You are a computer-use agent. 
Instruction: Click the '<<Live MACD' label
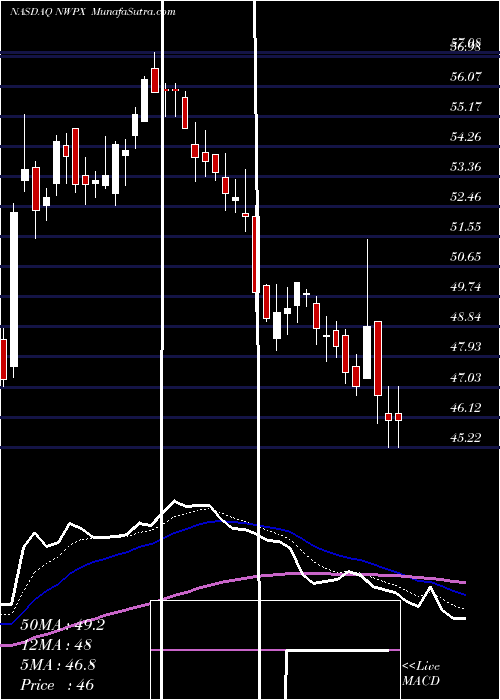click(421, 674)
